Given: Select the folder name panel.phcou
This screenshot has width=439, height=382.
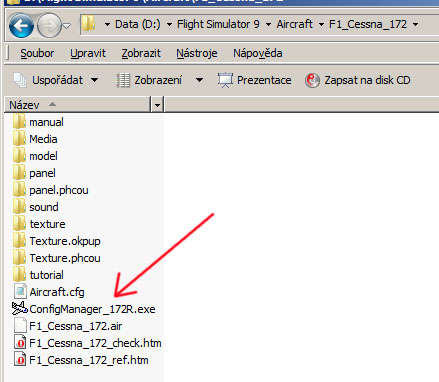Looking at the screenshot, I should coord(59,190).
